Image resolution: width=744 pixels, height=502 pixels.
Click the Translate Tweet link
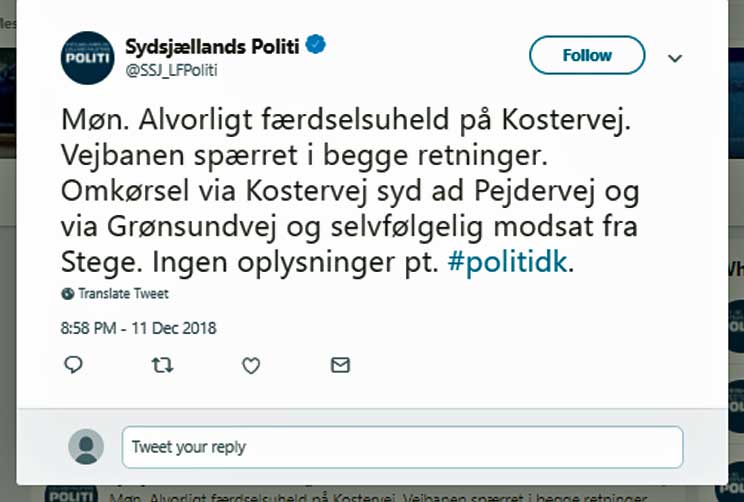(x=123, y=294)
